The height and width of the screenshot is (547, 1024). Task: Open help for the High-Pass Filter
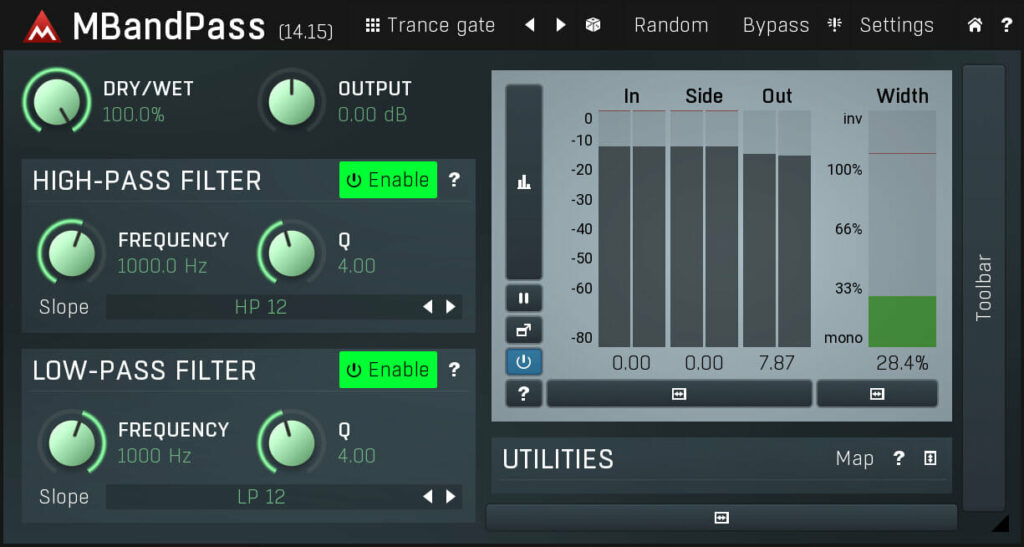click(x=454, y=180)
